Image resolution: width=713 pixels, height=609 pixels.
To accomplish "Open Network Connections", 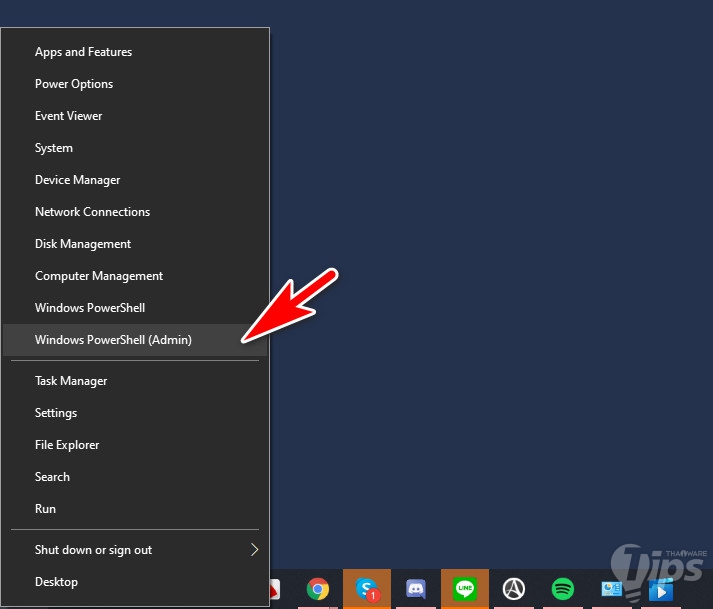I will pos(135,212).
